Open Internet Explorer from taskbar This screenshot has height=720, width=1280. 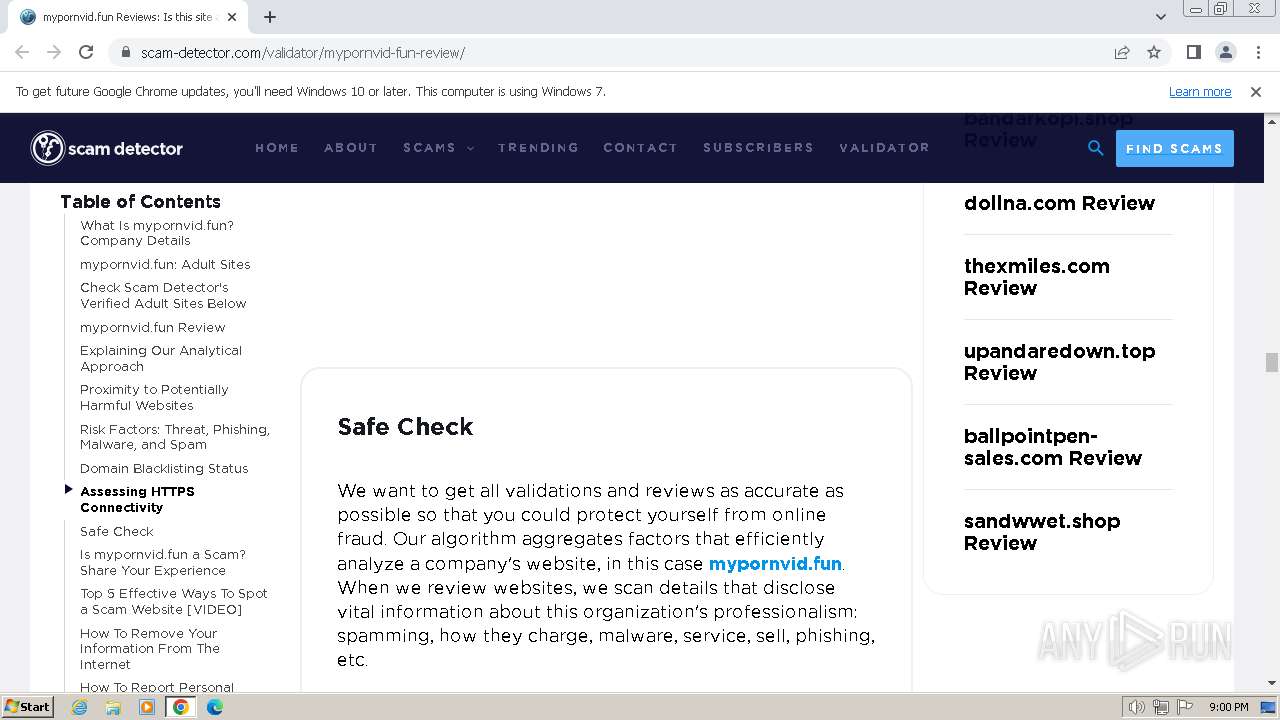coord(79,707)
